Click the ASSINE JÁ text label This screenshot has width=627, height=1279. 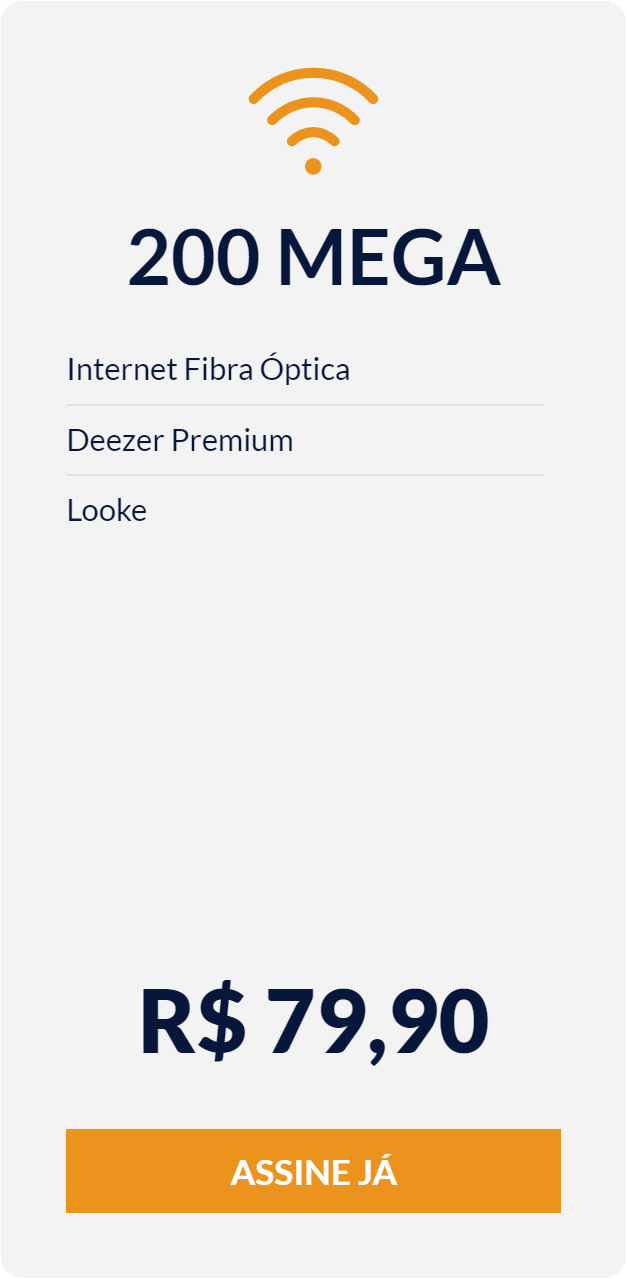click(x=314, y=1172)
